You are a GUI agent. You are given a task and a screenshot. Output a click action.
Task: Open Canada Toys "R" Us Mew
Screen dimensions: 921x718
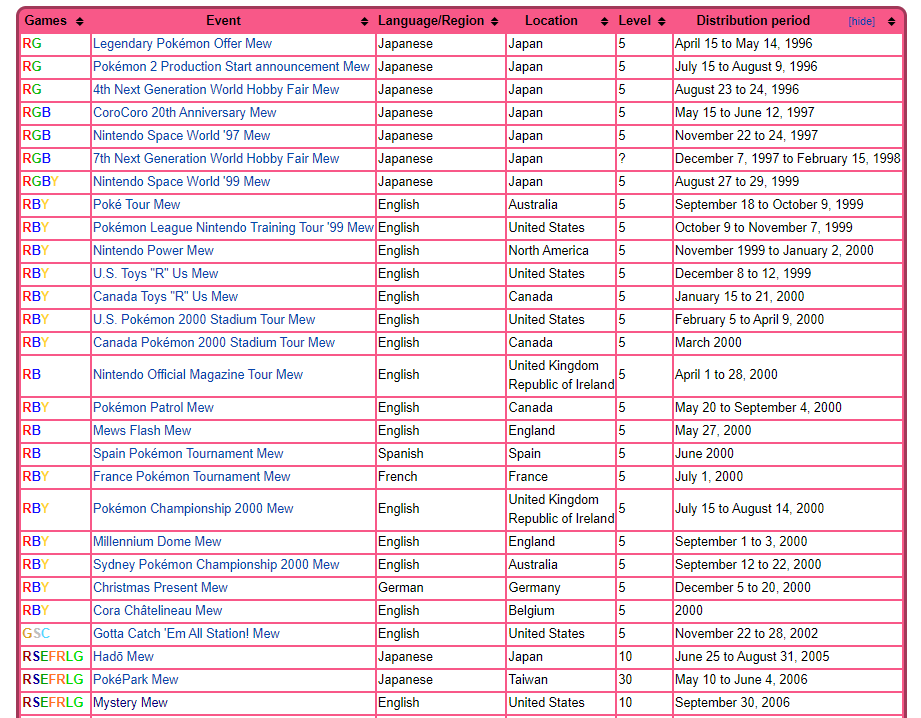click(166, 296)
